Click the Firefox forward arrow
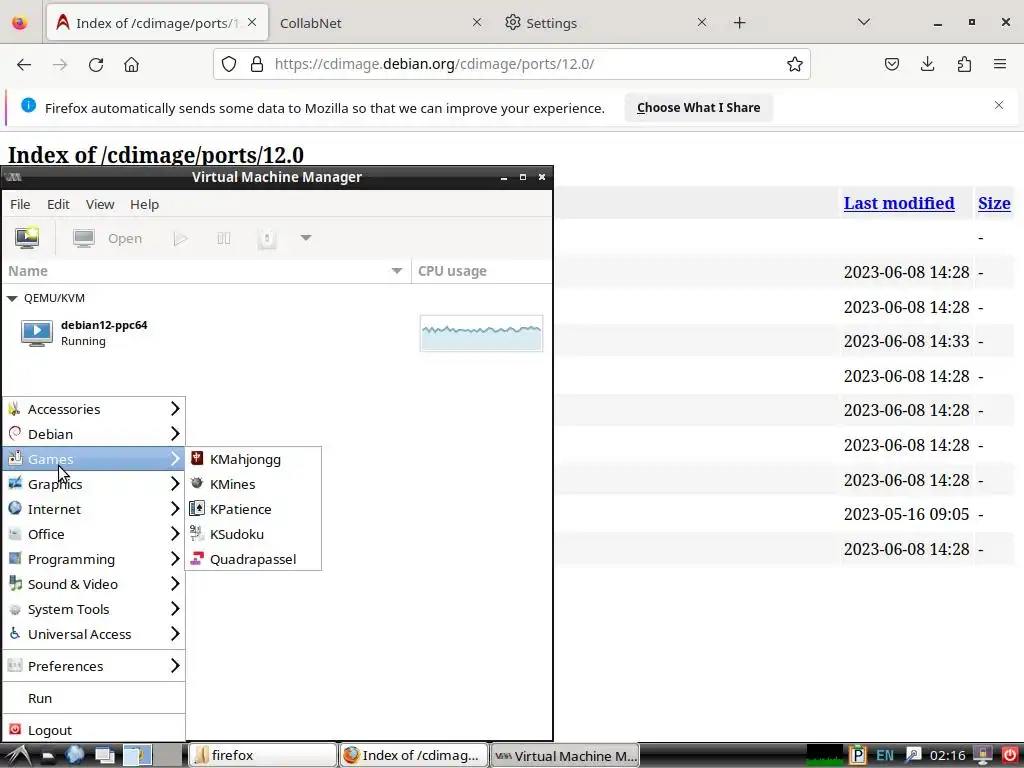The height and width of the screenshot is (768, 1024). 60,64
